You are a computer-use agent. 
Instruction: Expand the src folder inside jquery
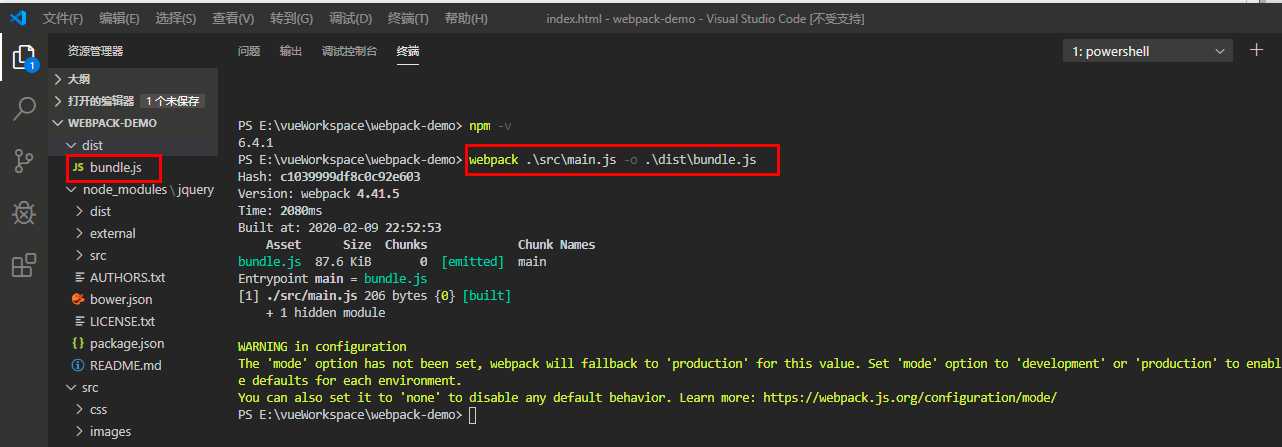point(133,255)
